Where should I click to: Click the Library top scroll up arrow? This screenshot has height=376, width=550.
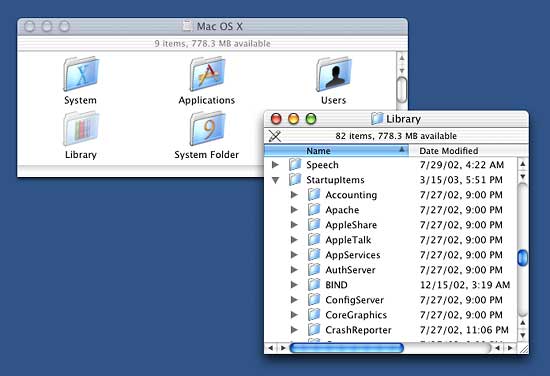pos(523,164)
